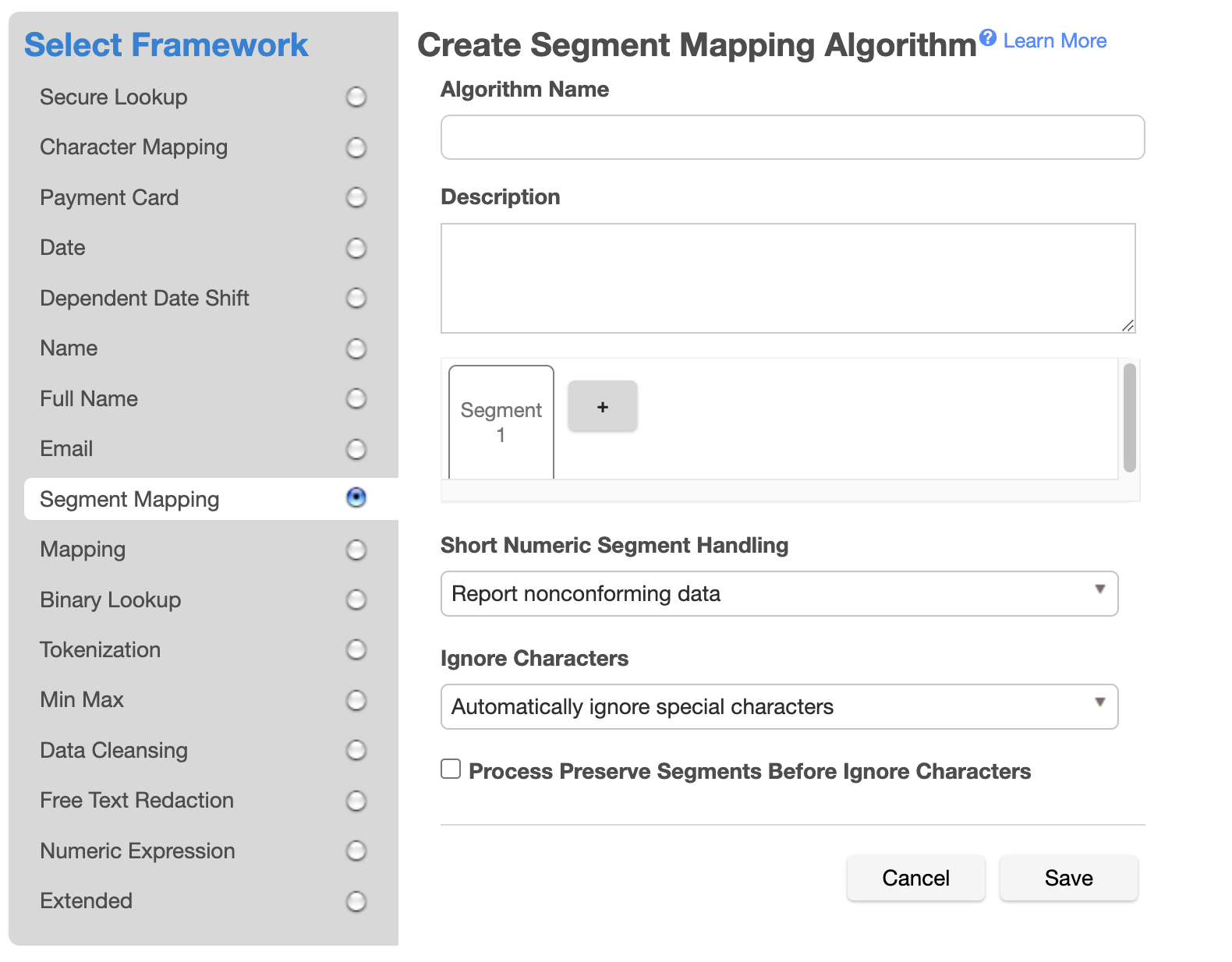
Task: Expand the Ignore Characters dropdown
Action: 779,707
